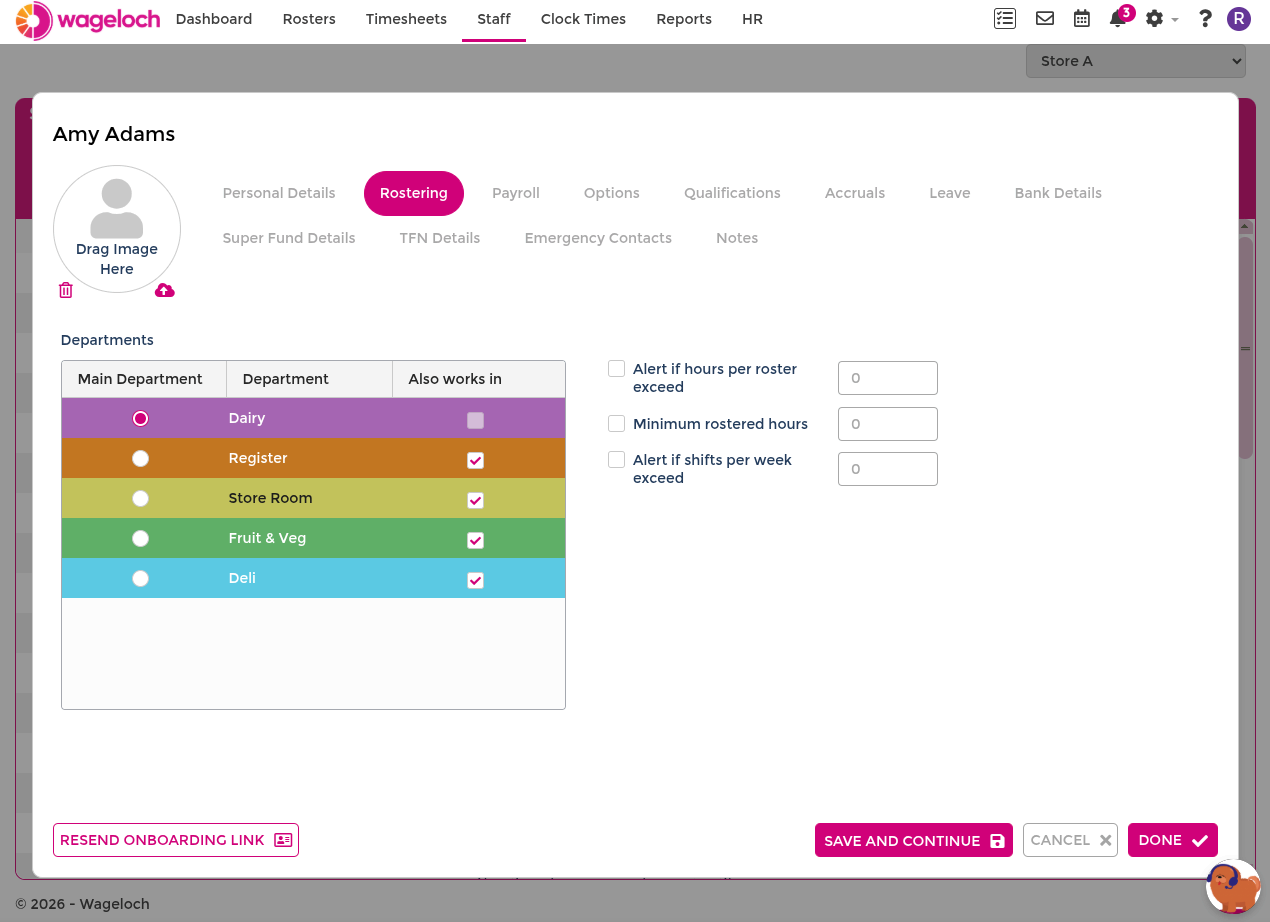Open Staff in top navigation
Image resolution: width=1270 pixels, height=922 pixels.
[494, 19]
